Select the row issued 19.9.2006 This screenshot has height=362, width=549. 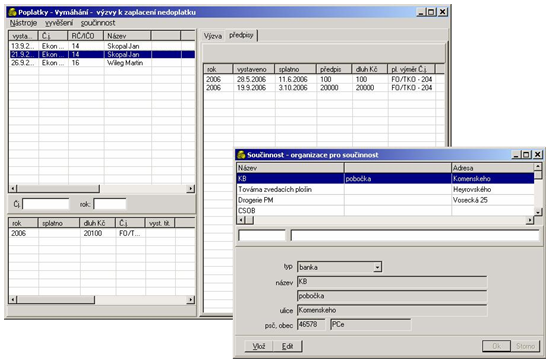click(324, 88)
